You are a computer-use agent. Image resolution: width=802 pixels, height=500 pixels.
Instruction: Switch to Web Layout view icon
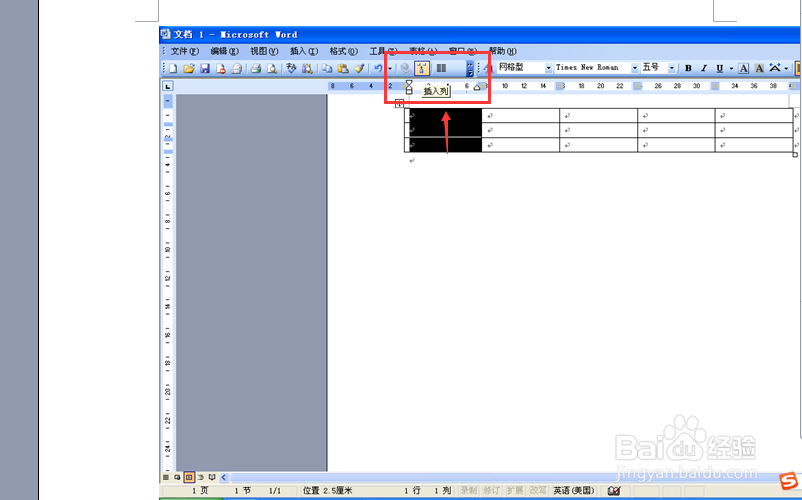pyautogui.click(x=177, y=478)
